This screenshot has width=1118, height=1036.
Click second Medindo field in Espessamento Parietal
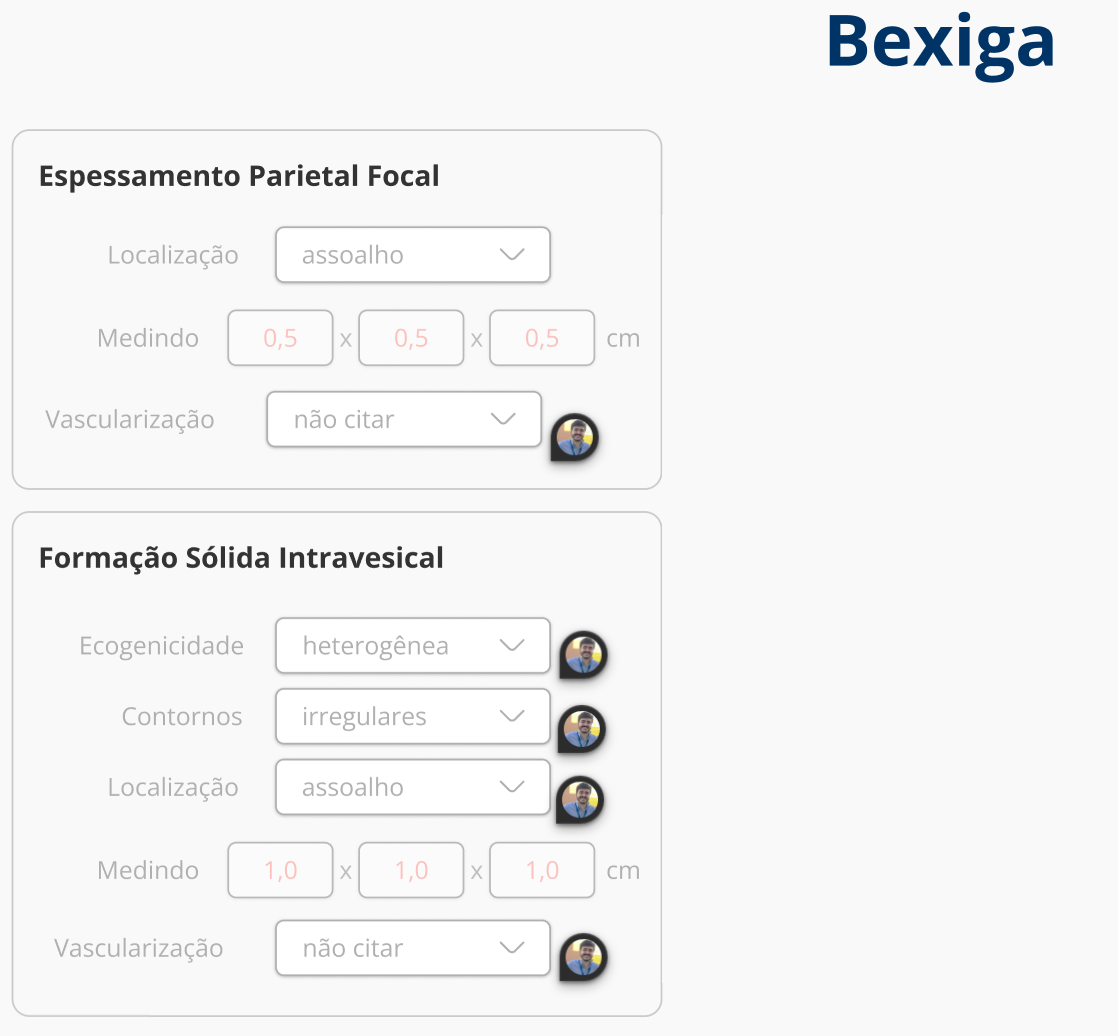tap(411, 338)
